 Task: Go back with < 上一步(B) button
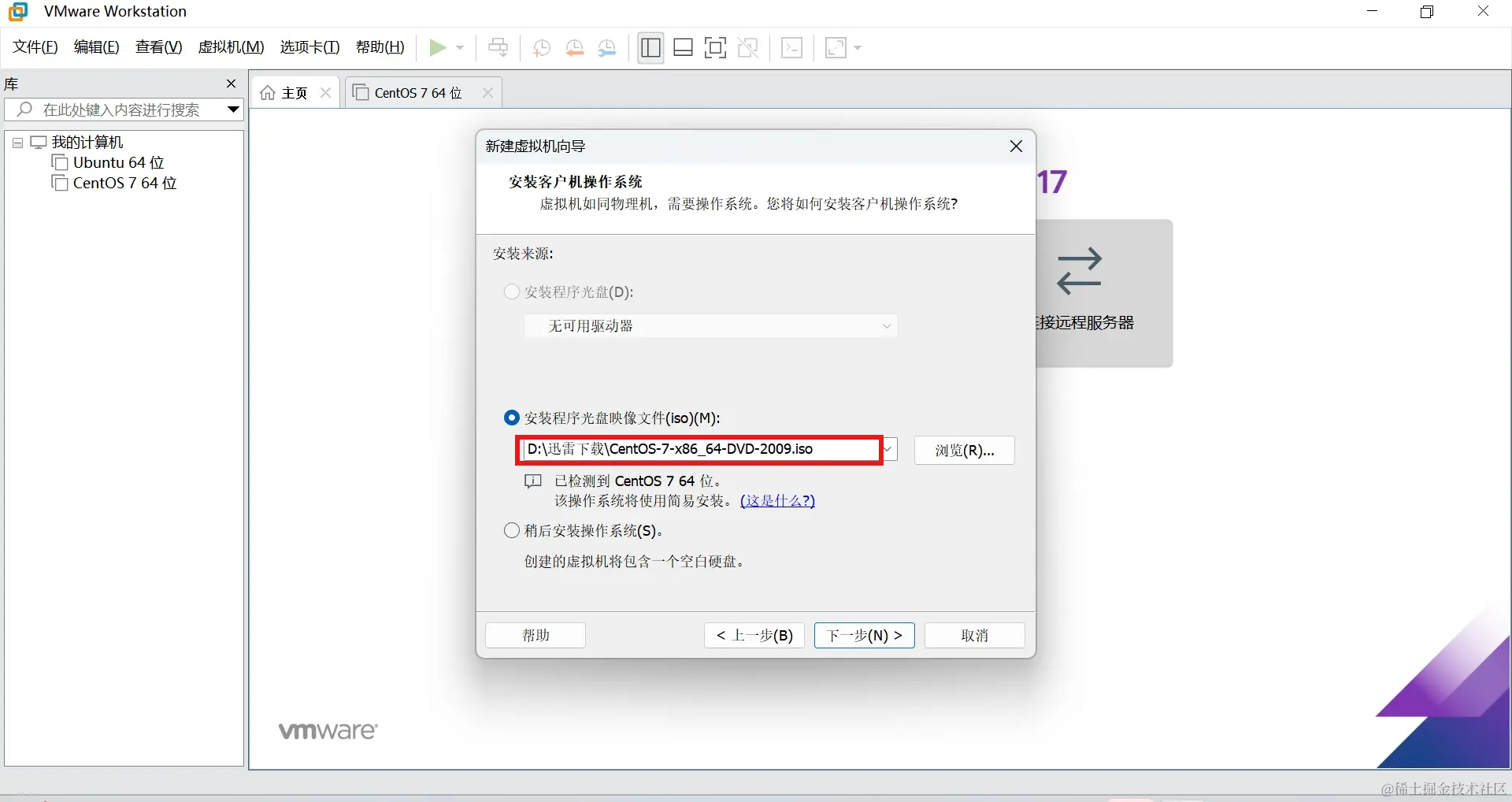coord(754,636)
